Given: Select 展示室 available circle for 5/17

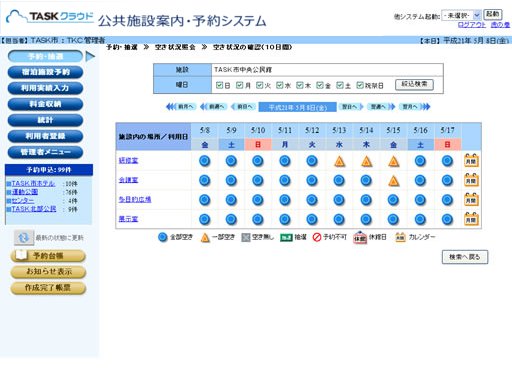Looking at the screenshot, I should pyautogui.click(x=447, y=219).
